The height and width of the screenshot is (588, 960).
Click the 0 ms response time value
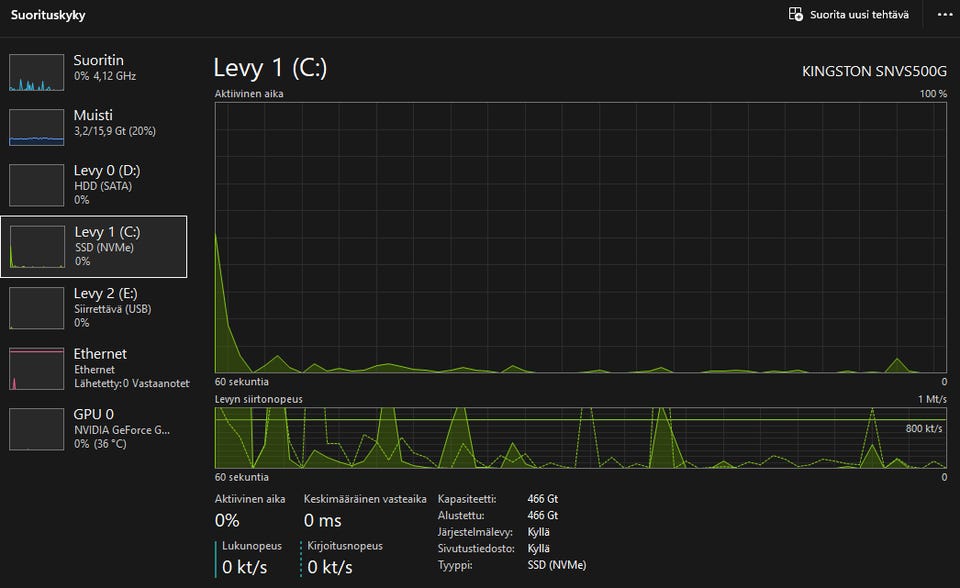tap(323, 520)
